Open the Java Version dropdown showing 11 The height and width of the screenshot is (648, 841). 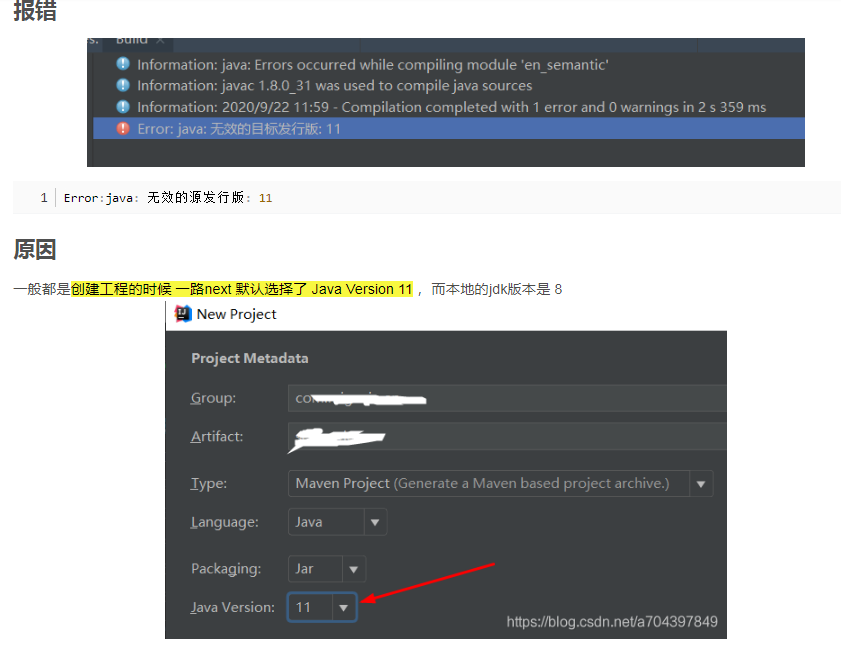click(x=344, y=607)
